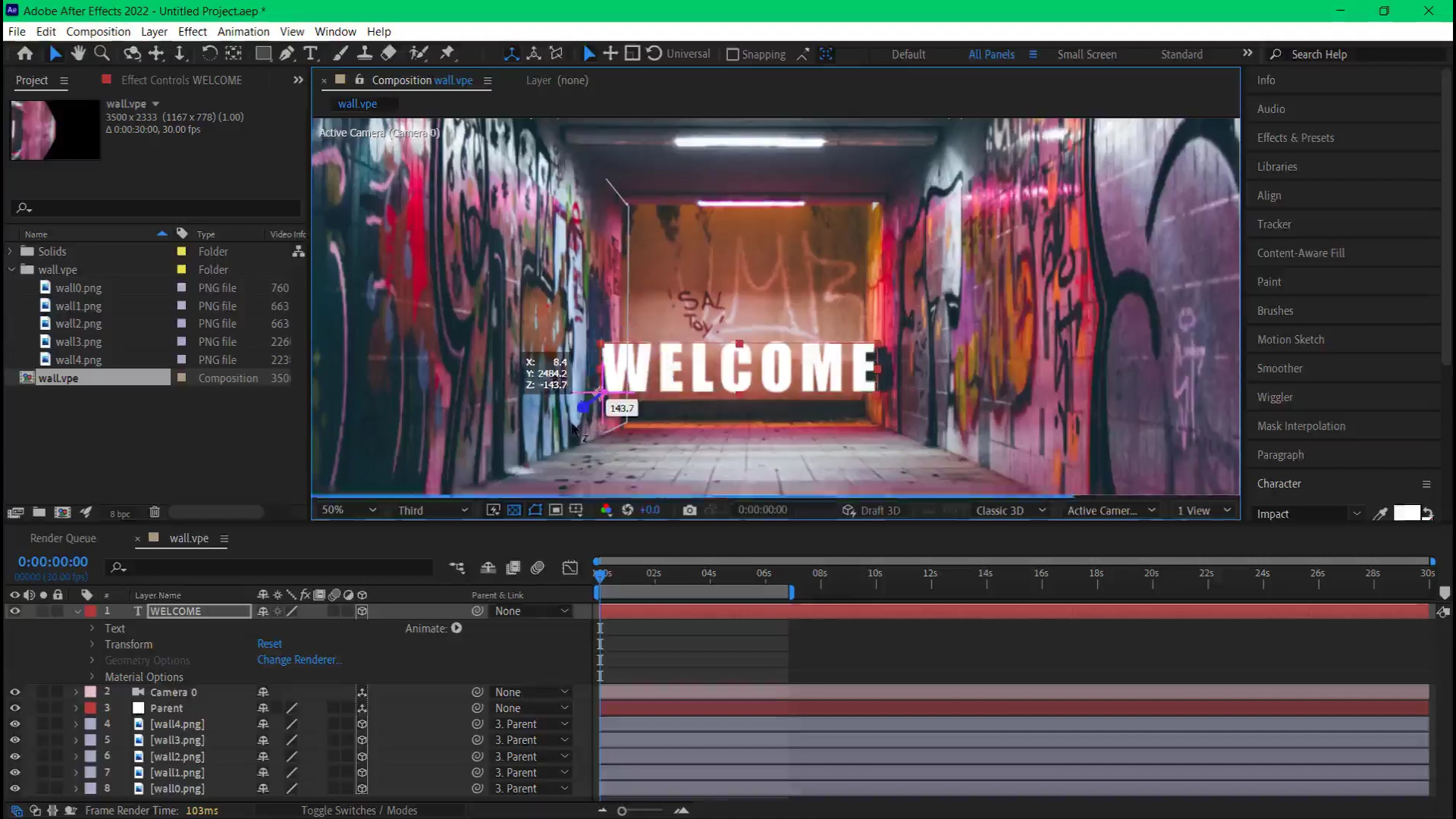The height and width of the screenshot is (819, 1456).
Task: Toggle visibility of wall4.png layer
Action: [x=14, y=724]
